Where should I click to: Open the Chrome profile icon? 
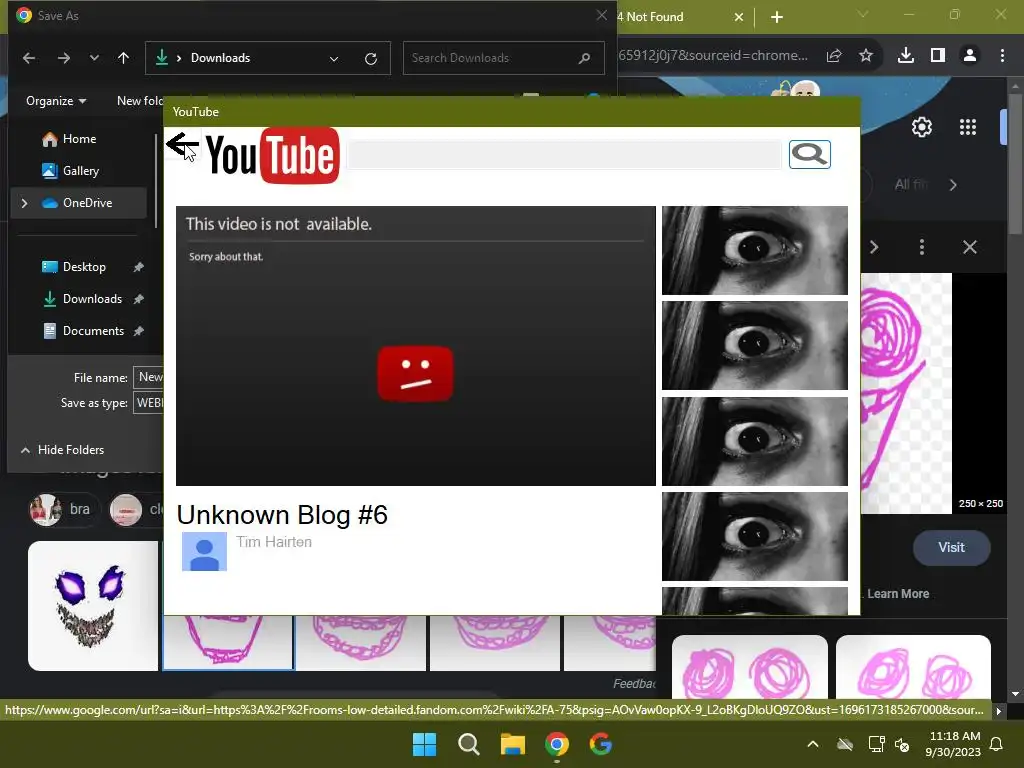coord(970,56)
